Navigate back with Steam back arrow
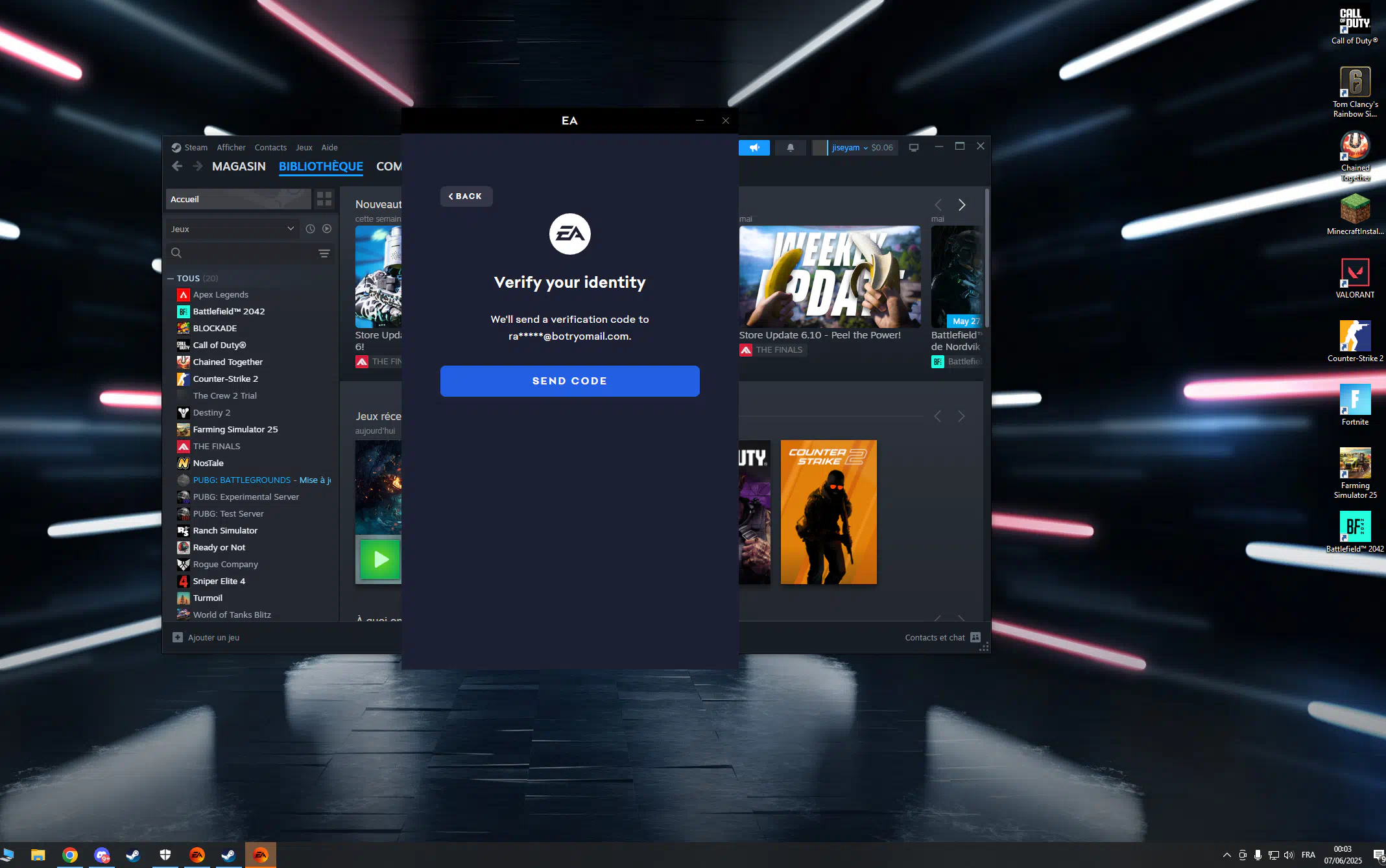This screenshot has height=868, width=1386. point(176,166)
